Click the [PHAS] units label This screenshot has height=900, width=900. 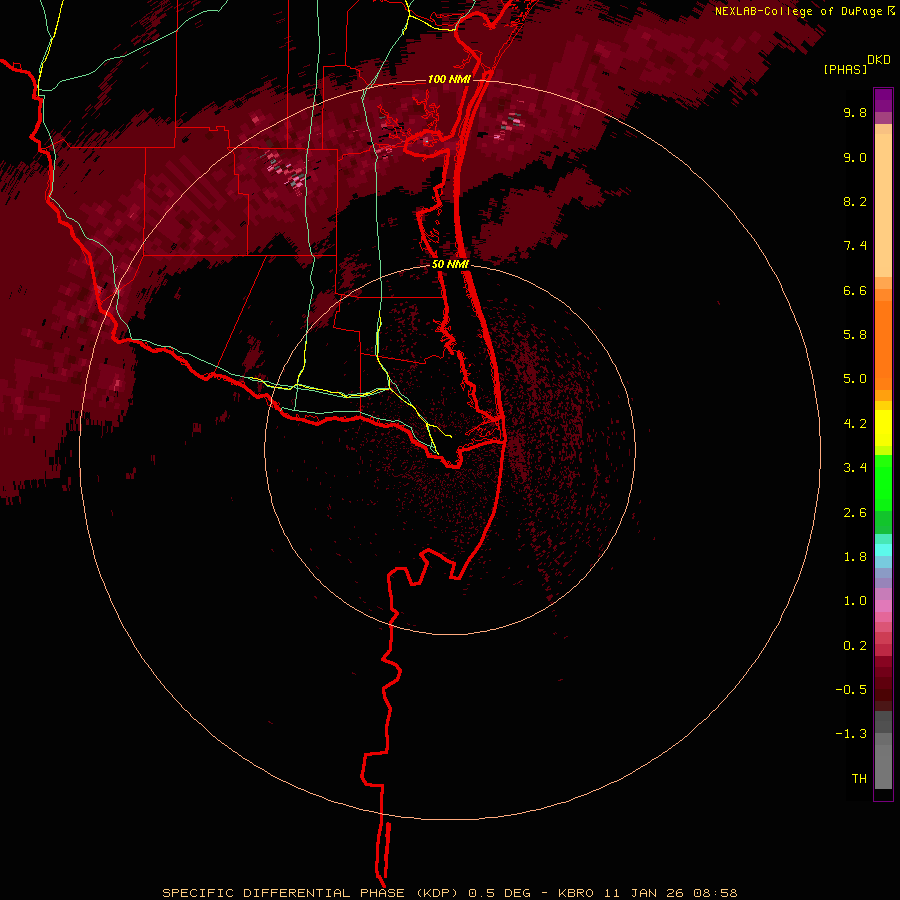845,70
